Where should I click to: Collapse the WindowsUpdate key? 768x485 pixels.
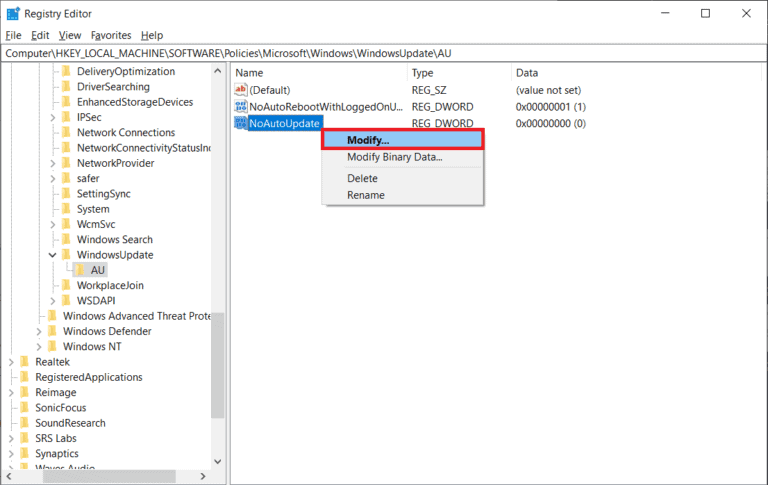[52, 255]
